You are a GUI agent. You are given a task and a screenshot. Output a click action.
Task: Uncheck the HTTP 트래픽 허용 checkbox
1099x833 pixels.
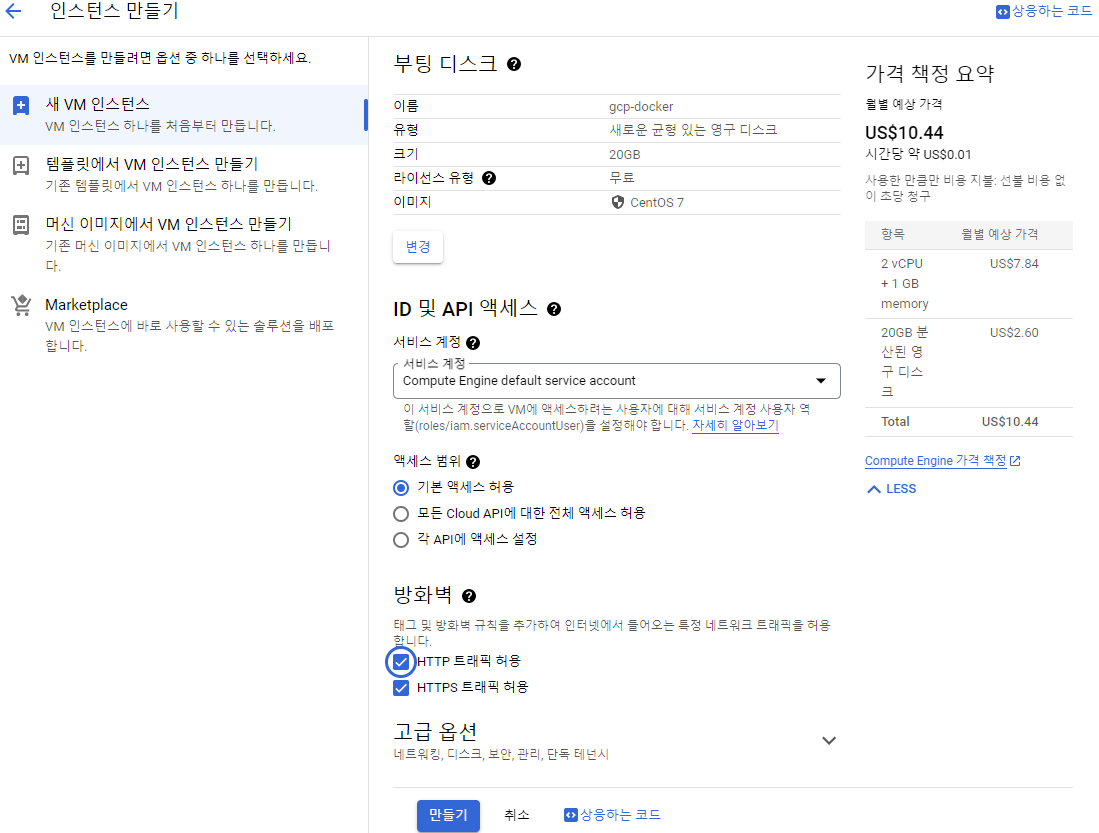401,662
